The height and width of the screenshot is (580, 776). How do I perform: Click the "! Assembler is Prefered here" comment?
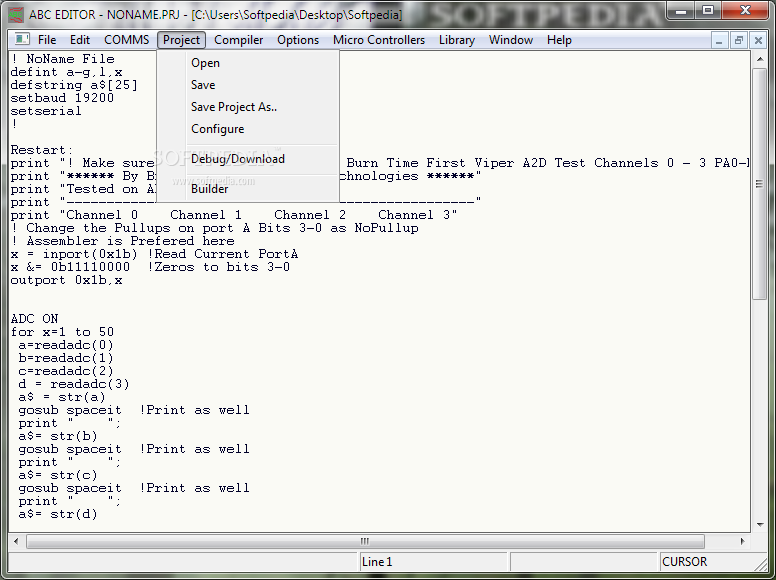pos(123,241)
